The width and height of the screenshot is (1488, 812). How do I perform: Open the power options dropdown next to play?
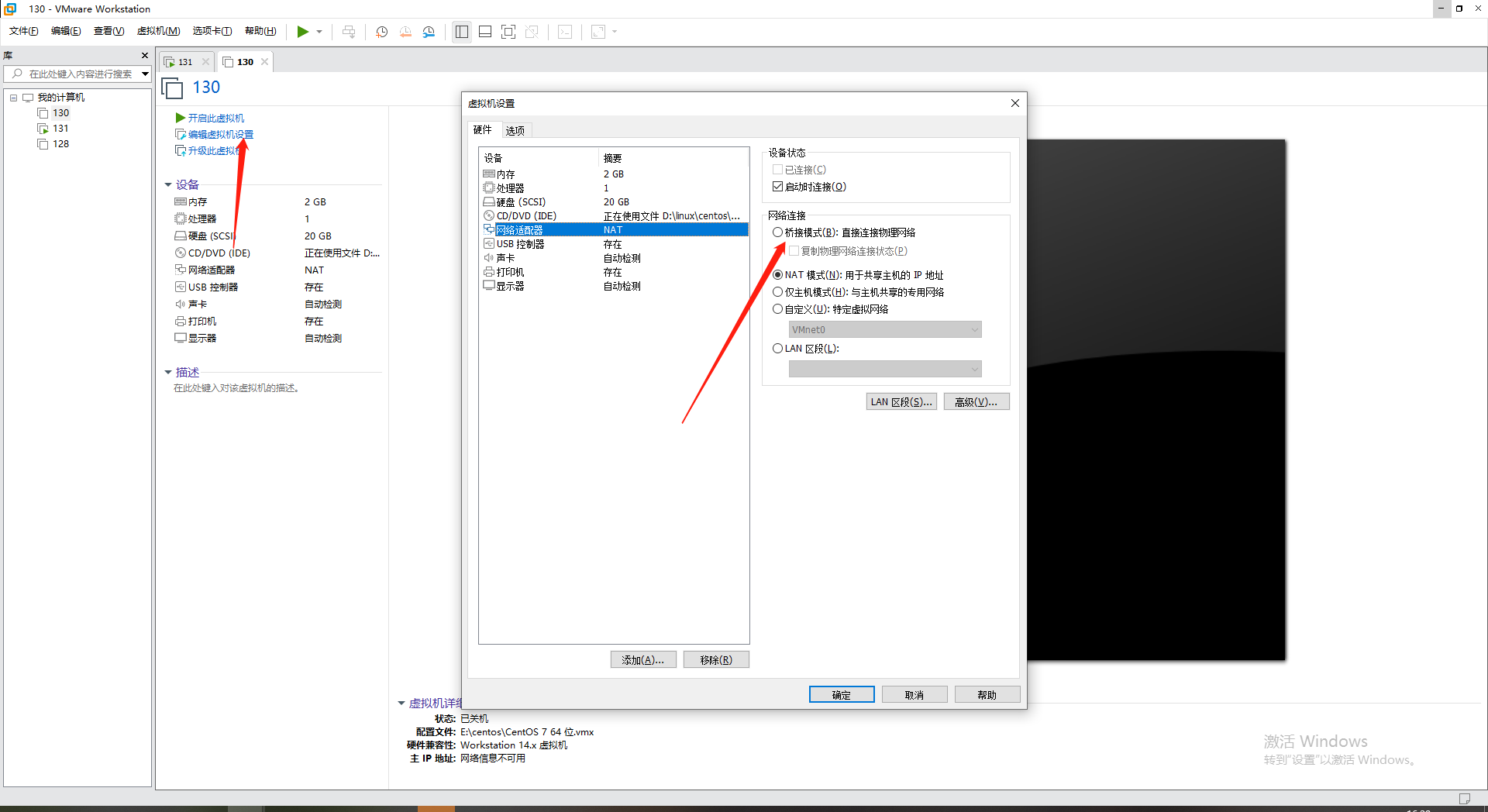[319, 32]
